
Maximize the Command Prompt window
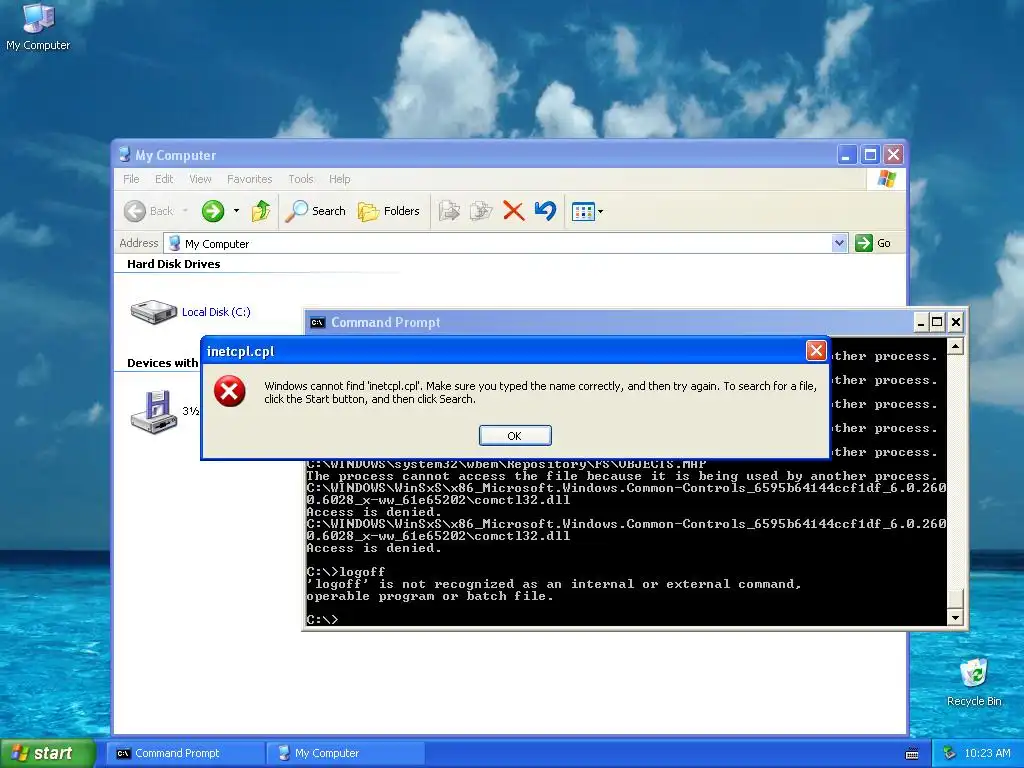click(937, 322)
